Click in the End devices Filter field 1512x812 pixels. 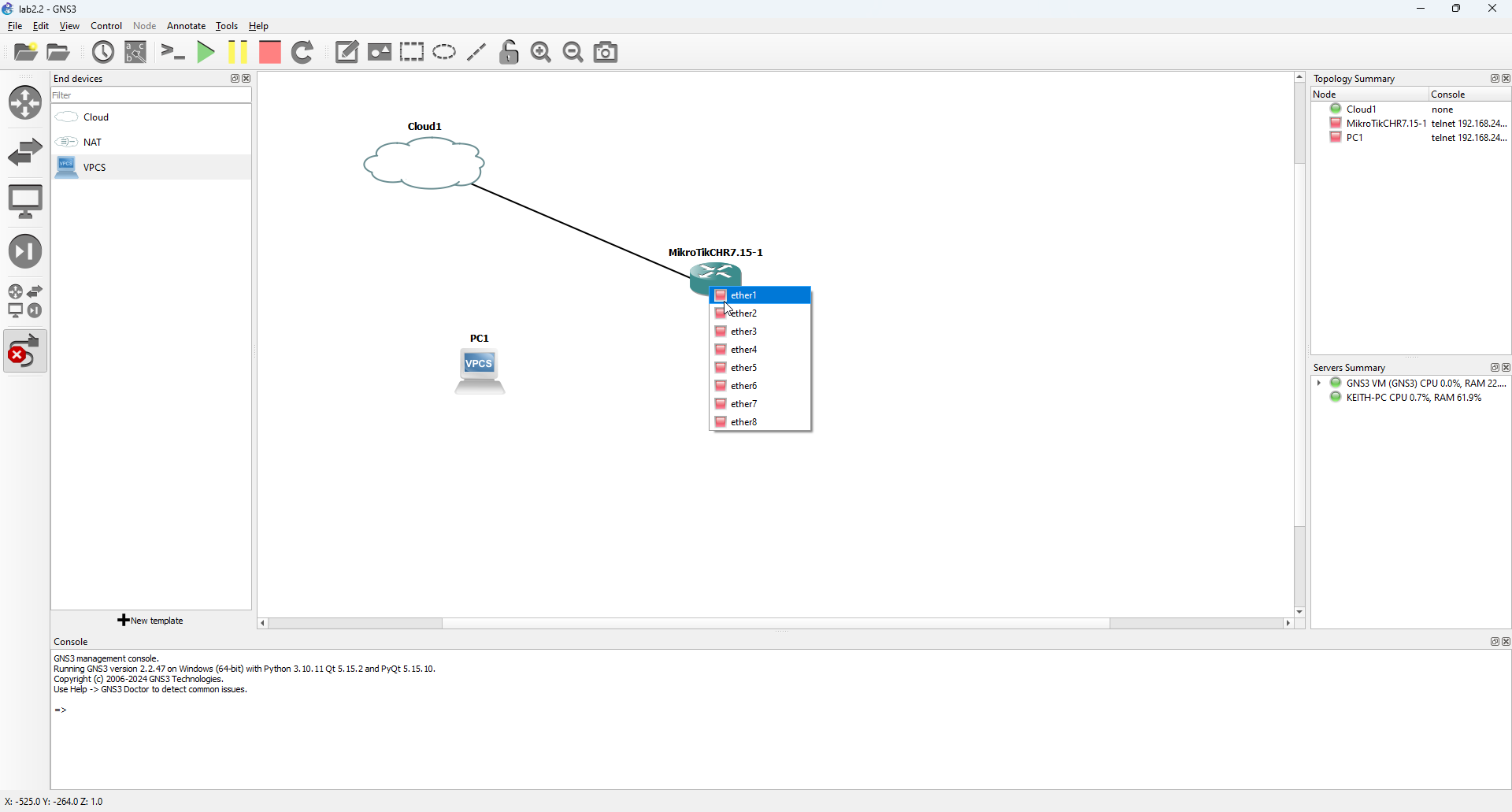click(150, 95)
